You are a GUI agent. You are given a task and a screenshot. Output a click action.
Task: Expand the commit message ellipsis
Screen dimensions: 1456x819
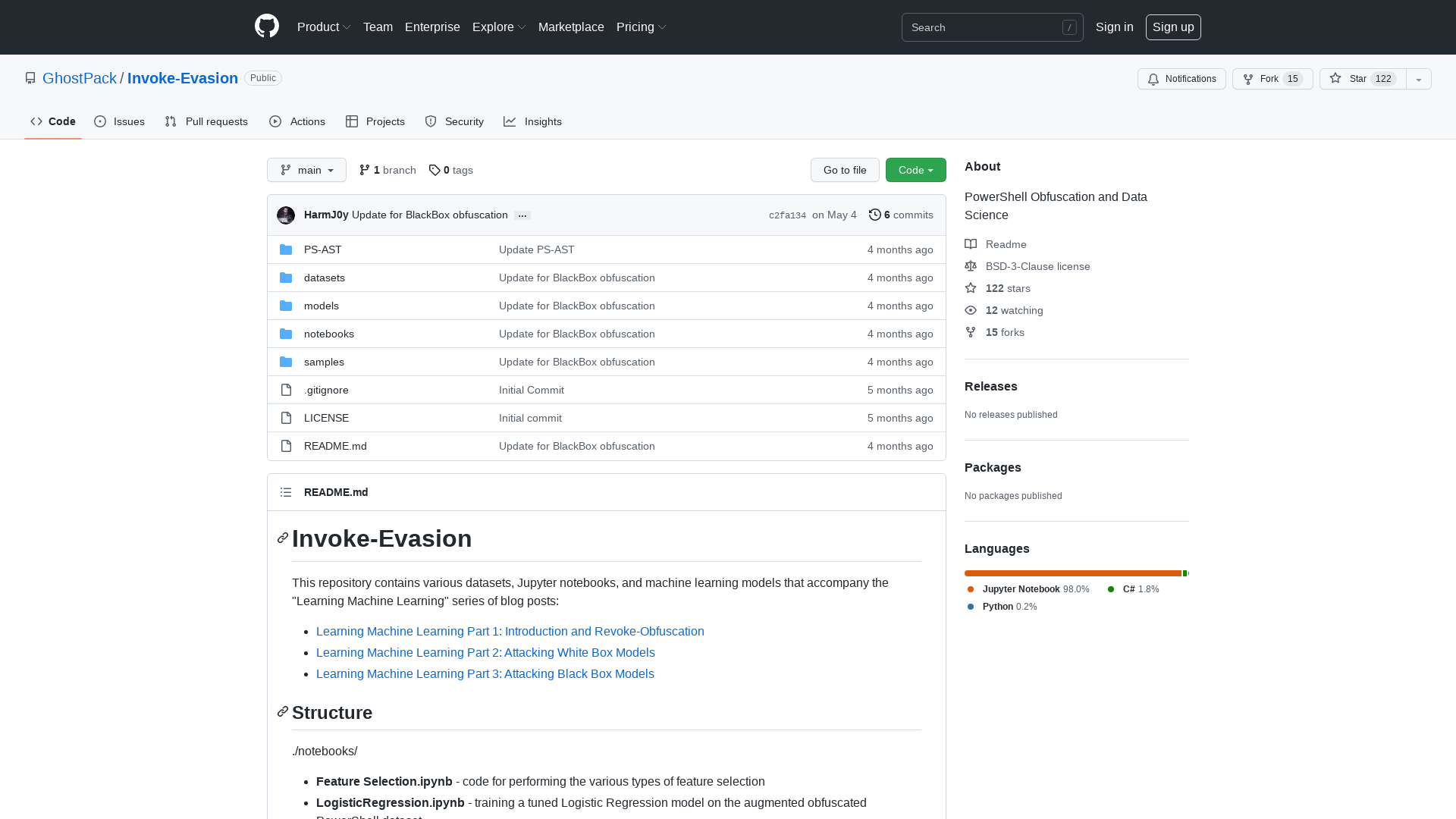point(522,215)
